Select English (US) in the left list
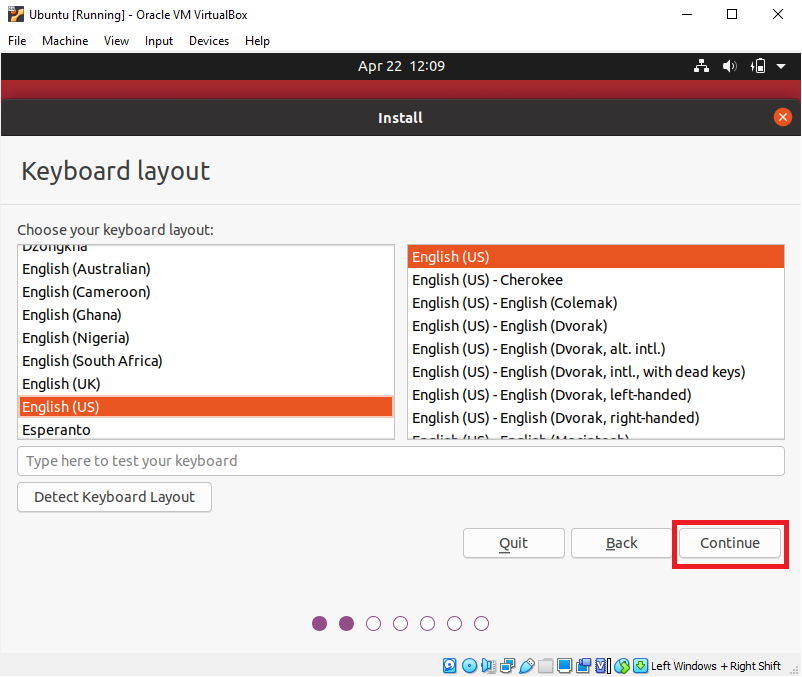Image resolution: width=802 pixels, height=677 pixels. pos(206,407)
